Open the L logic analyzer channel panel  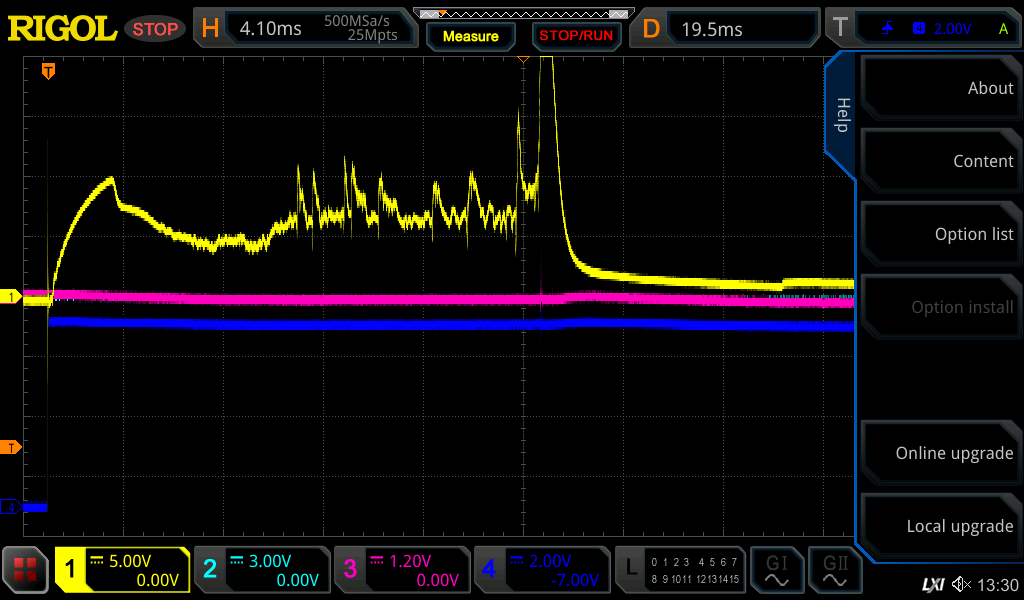(680, 570)
